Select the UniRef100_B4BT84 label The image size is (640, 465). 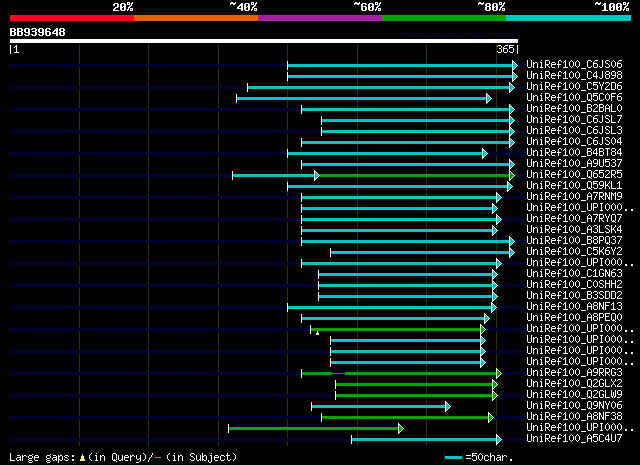point(574,153)
